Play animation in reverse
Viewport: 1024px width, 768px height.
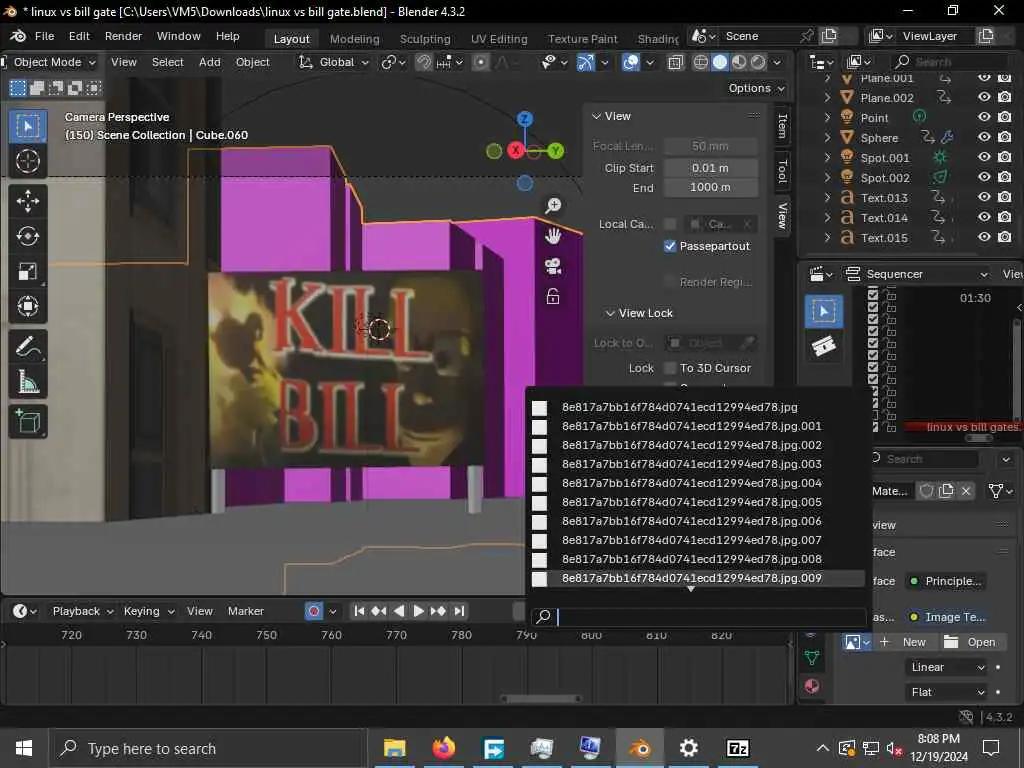[x=399, y=611]
